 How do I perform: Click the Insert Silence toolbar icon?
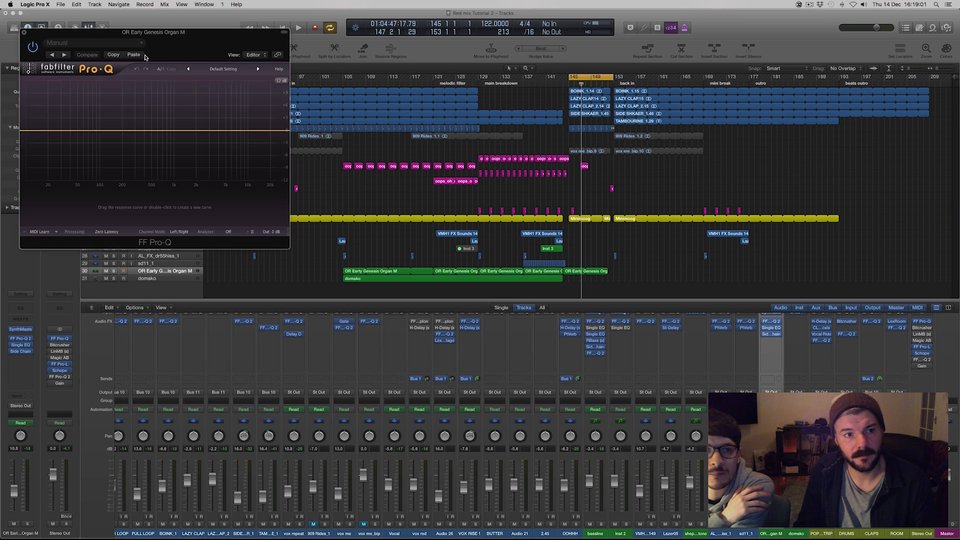tap(748, 50)
